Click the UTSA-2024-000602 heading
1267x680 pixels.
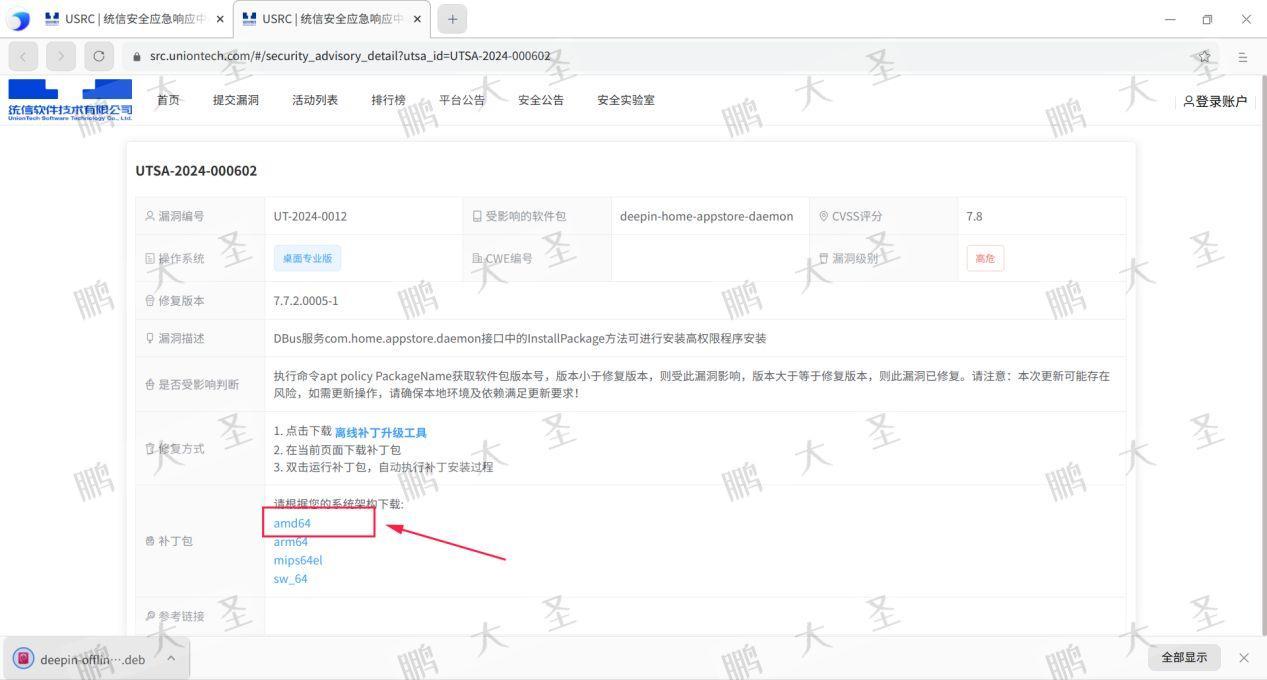(x=196, y=171)
